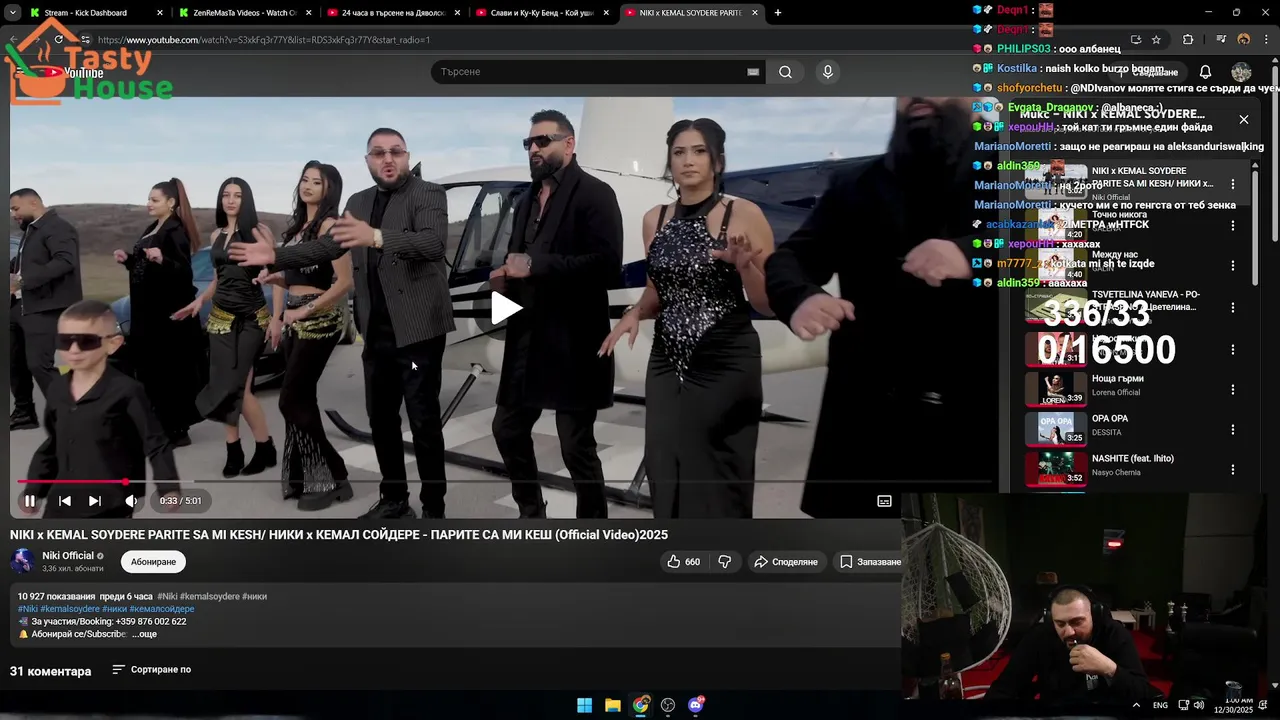This screenshot has height=720, width=1280.
Task: Open options for NIKI x KEMAL SOYDERE playlist item
Action: pos(1233,184)
